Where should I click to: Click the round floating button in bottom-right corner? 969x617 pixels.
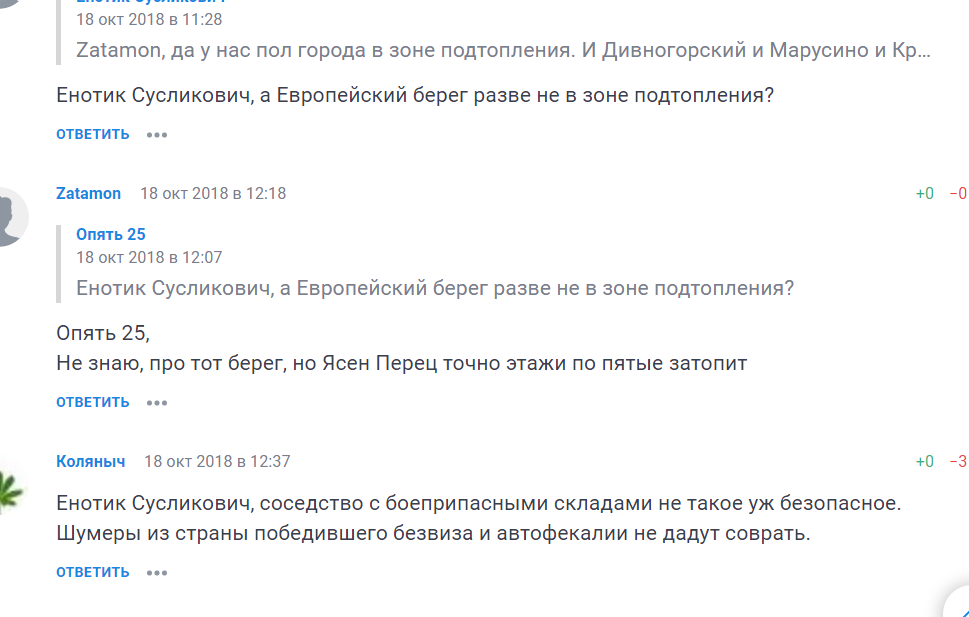point(958,603)
